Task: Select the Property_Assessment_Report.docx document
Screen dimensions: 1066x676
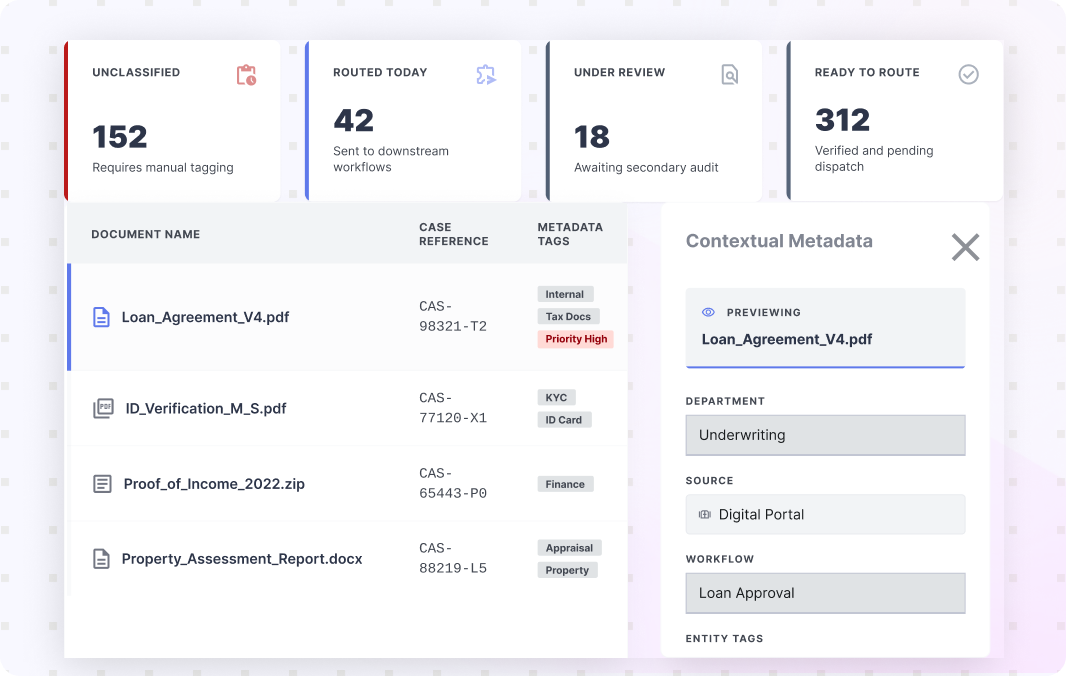Action: pos(242,559)
